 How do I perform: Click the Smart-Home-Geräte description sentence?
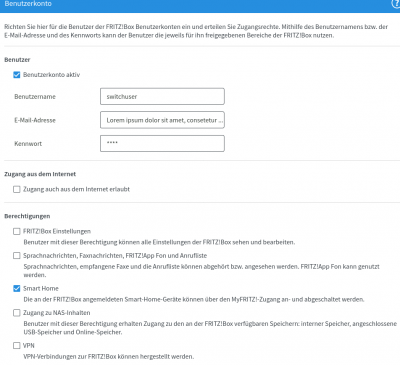point(194,299)
